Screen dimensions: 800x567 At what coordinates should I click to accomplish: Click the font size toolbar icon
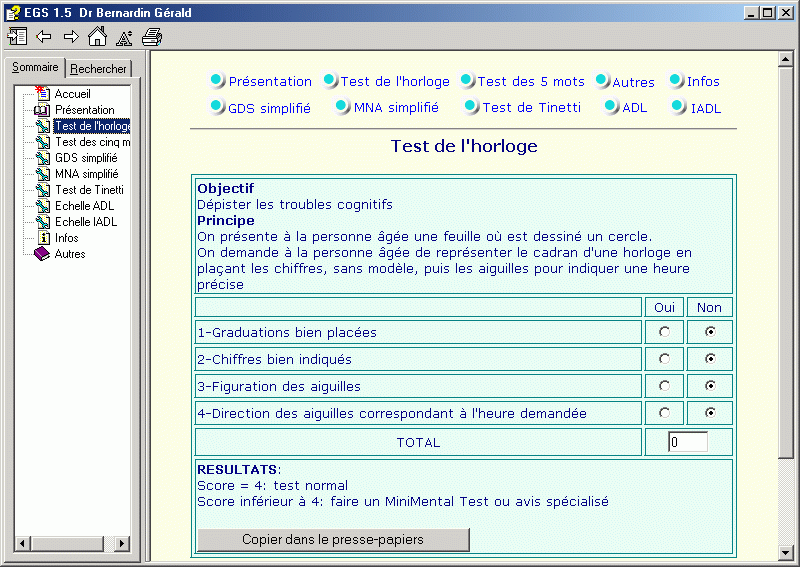pos(124,37)
